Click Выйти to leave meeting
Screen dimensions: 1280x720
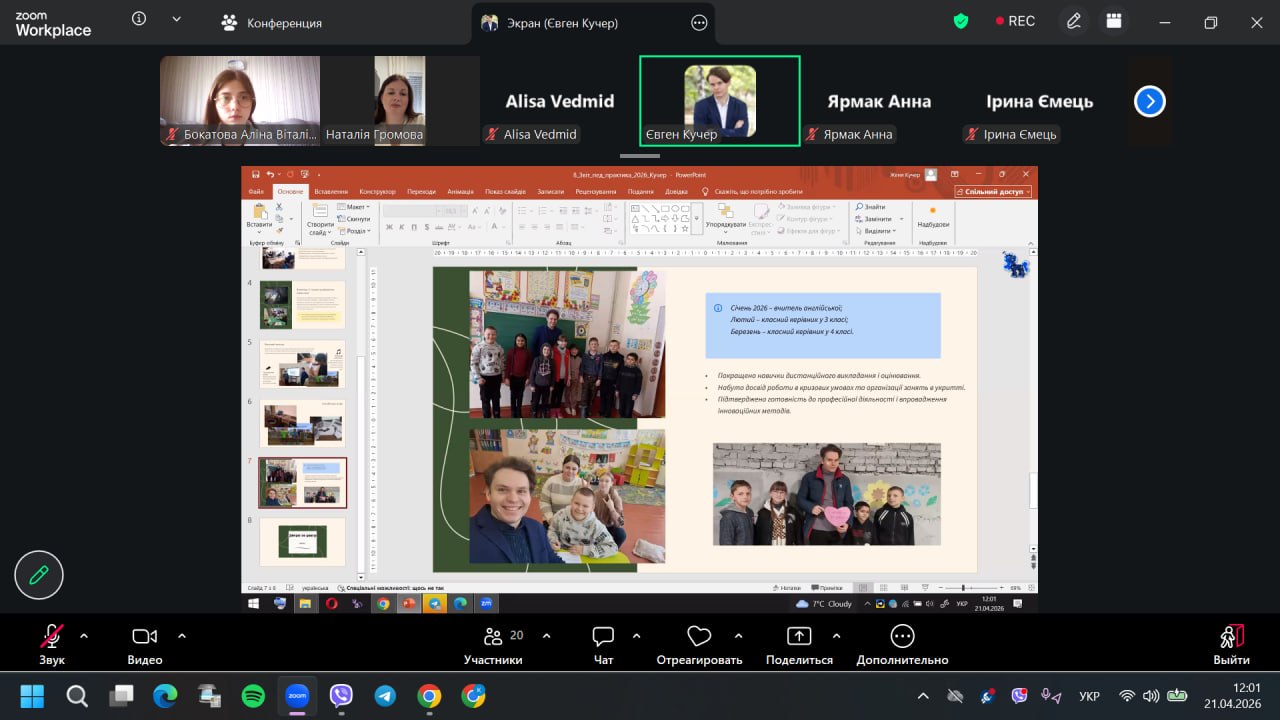[1231, 645]
